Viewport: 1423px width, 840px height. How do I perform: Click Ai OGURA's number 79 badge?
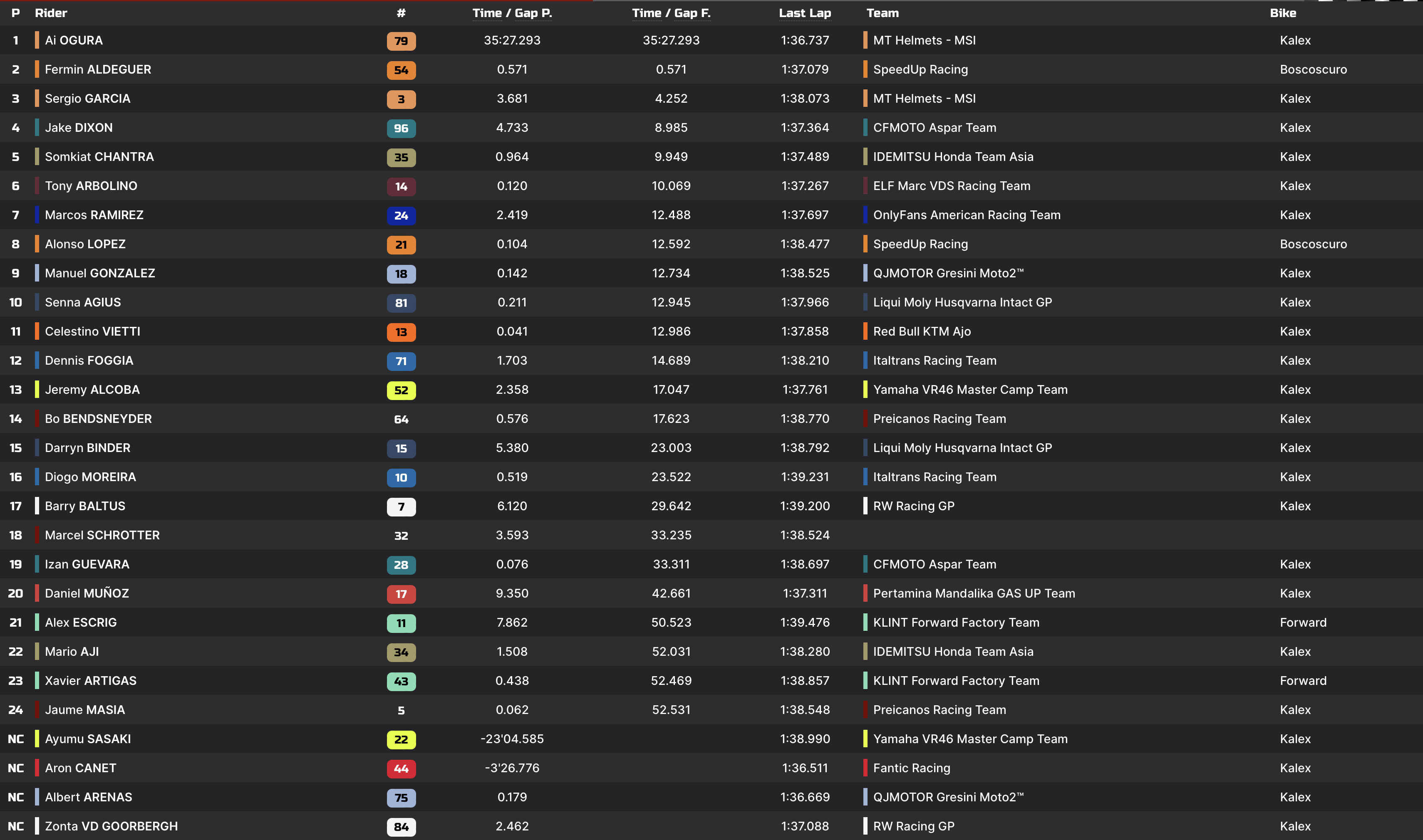[401, 41]
